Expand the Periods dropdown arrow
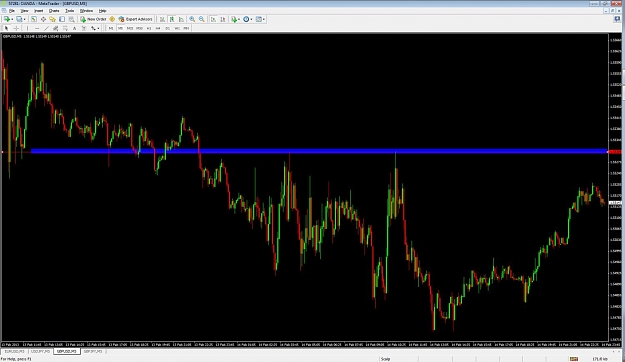 pyautogui.click(x=251, y=19)
